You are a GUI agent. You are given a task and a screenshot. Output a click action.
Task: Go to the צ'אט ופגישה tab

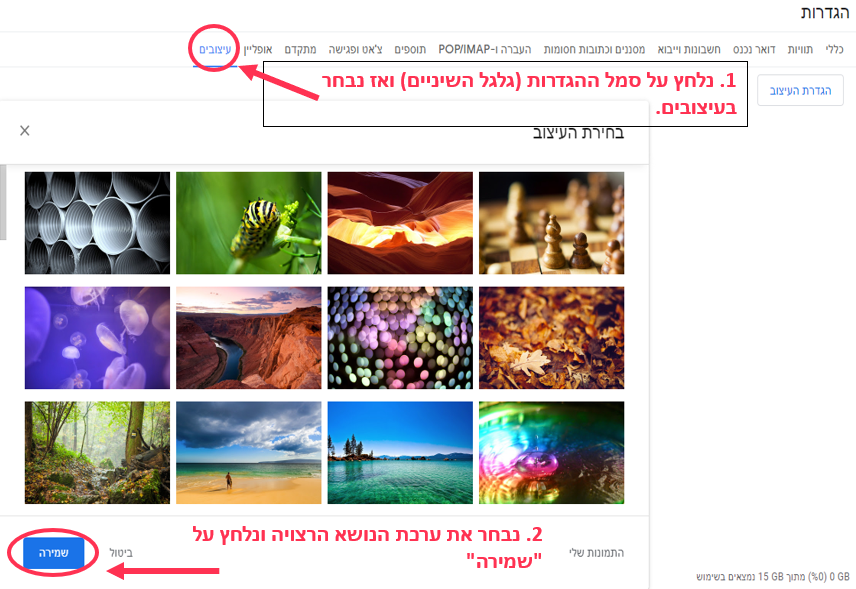(355, 50)
